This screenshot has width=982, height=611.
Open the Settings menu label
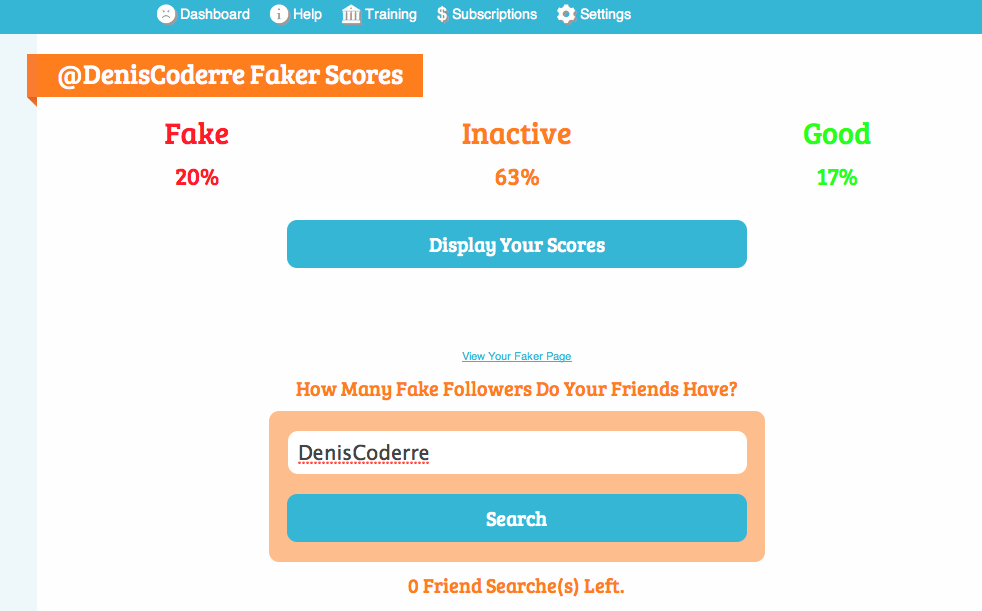tap(605, 14)
